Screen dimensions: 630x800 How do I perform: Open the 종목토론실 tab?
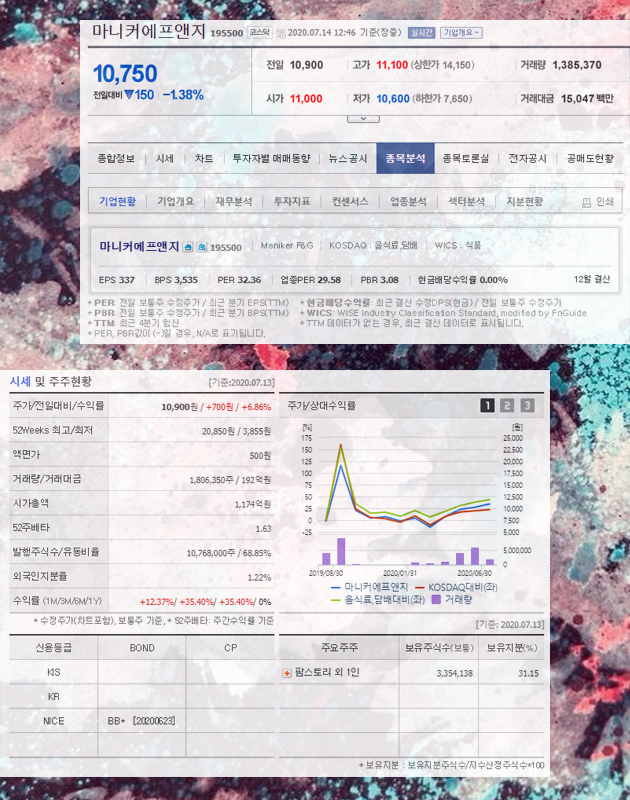[x=466, y=159]
